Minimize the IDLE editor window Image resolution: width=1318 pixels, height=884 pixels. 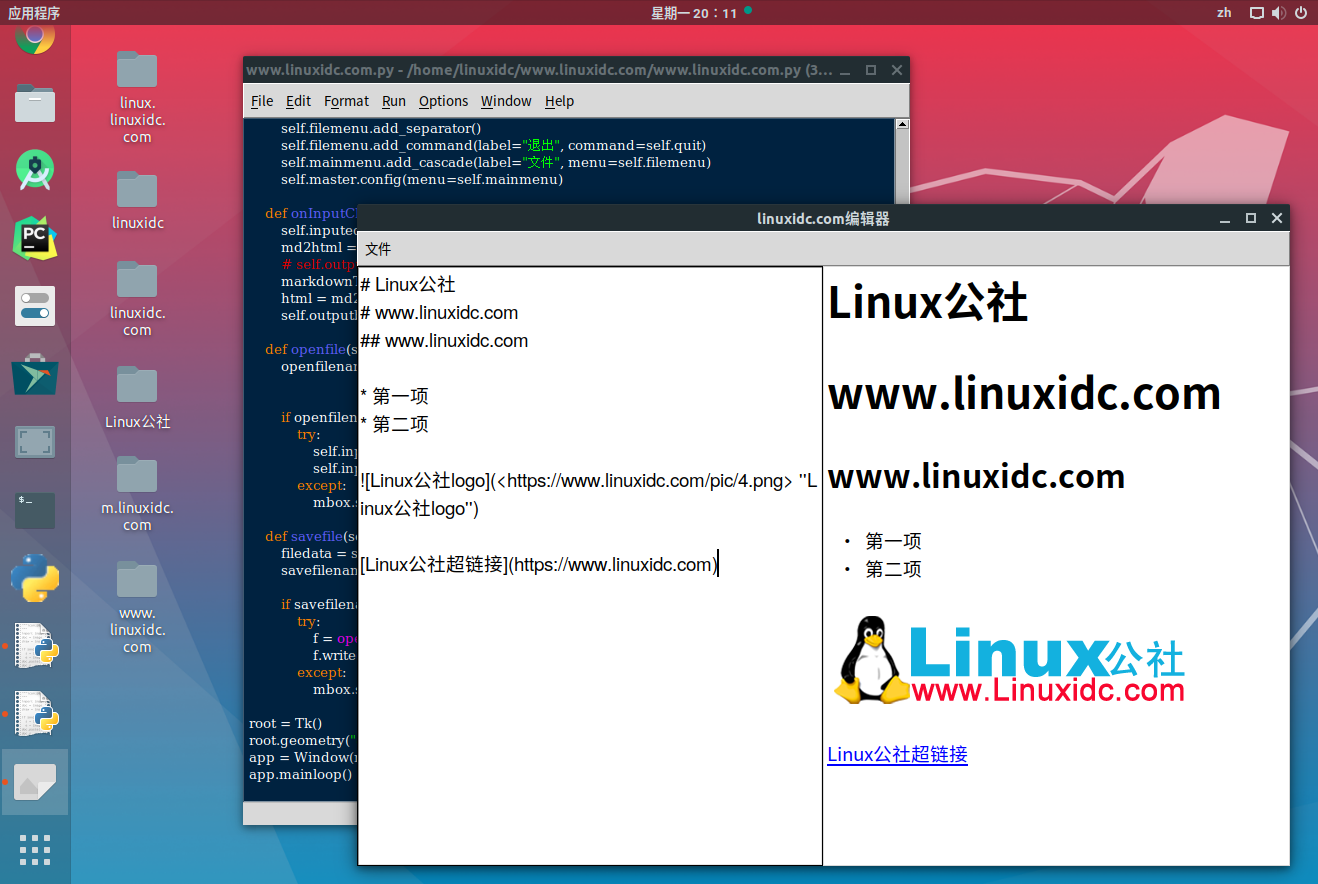844,70
